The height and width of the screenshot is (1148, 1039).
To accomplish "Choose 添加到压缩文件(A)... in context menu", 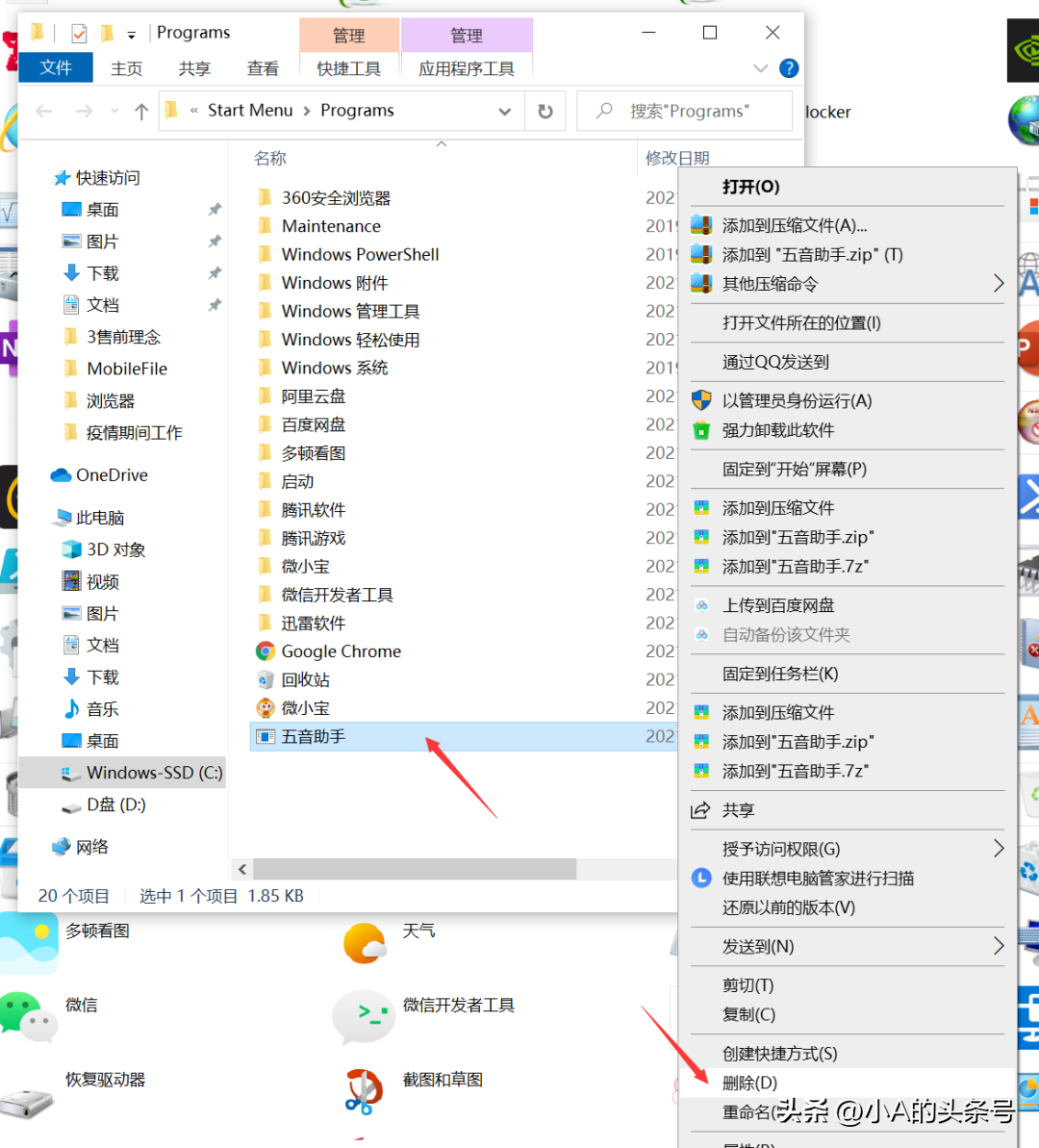I will coord(848,225).
